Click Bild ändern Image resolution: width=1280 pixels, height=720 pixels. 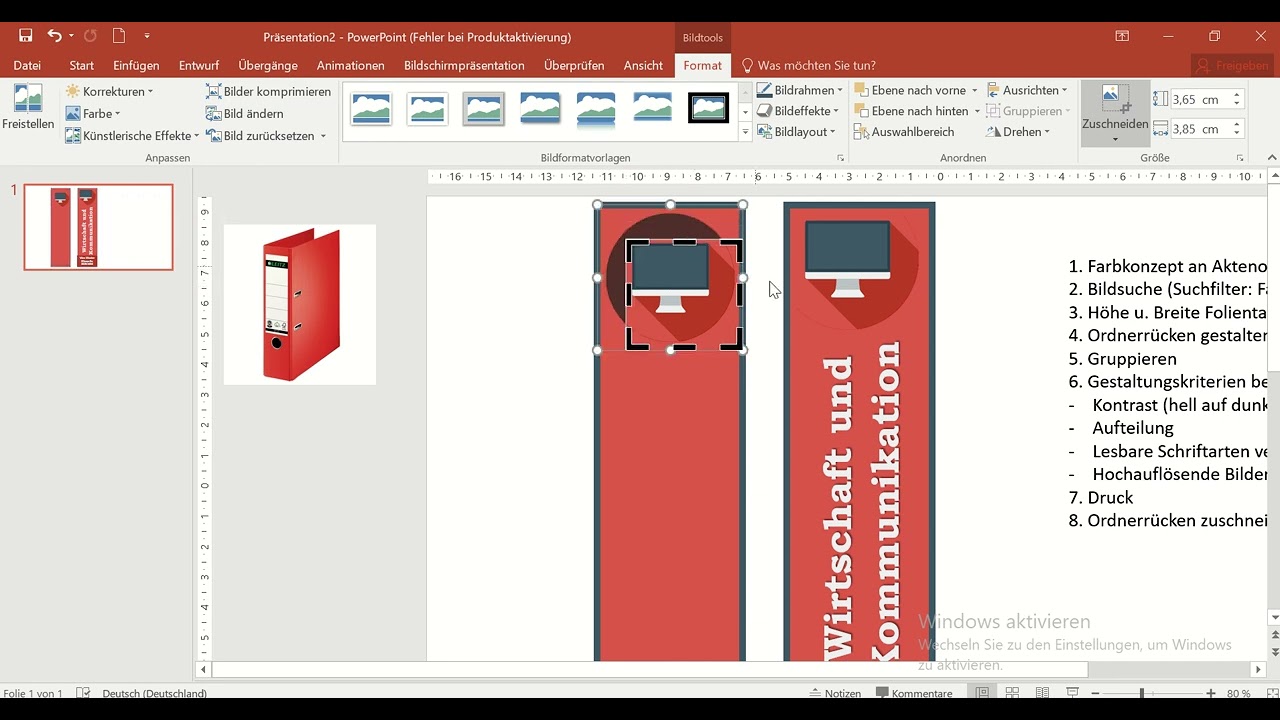coord(244,113)
